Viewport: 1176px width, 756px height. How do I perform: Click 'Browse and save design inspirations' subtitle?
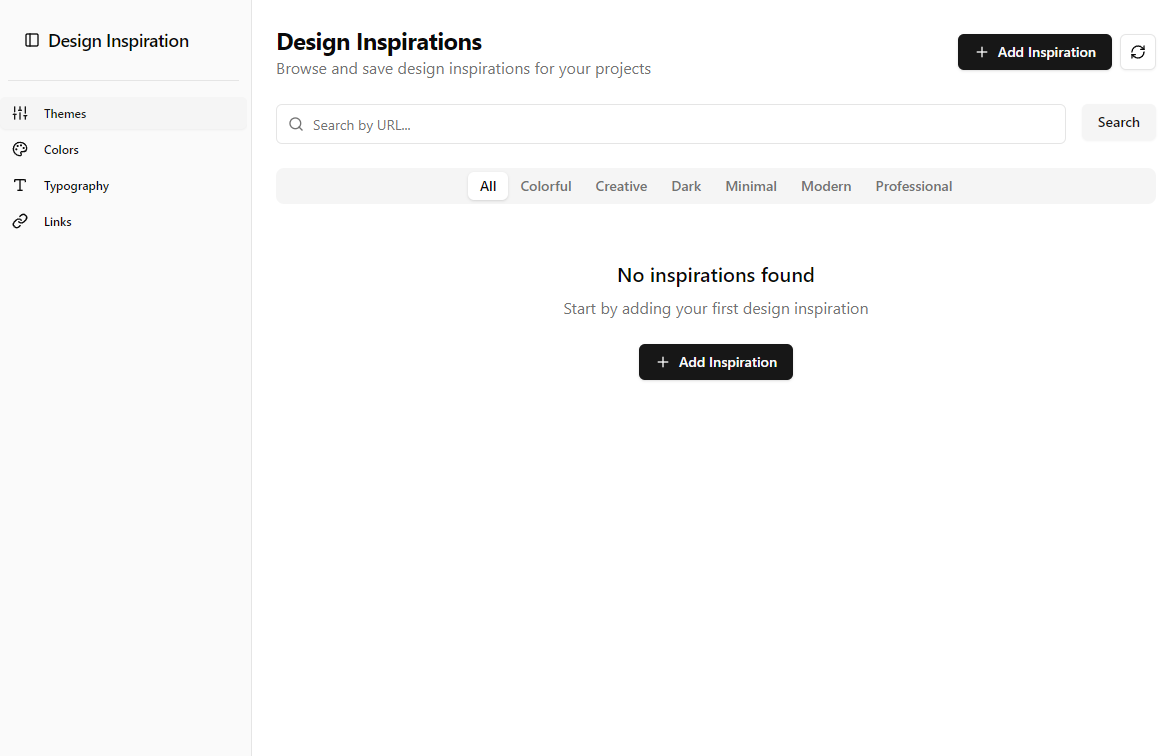464,69
